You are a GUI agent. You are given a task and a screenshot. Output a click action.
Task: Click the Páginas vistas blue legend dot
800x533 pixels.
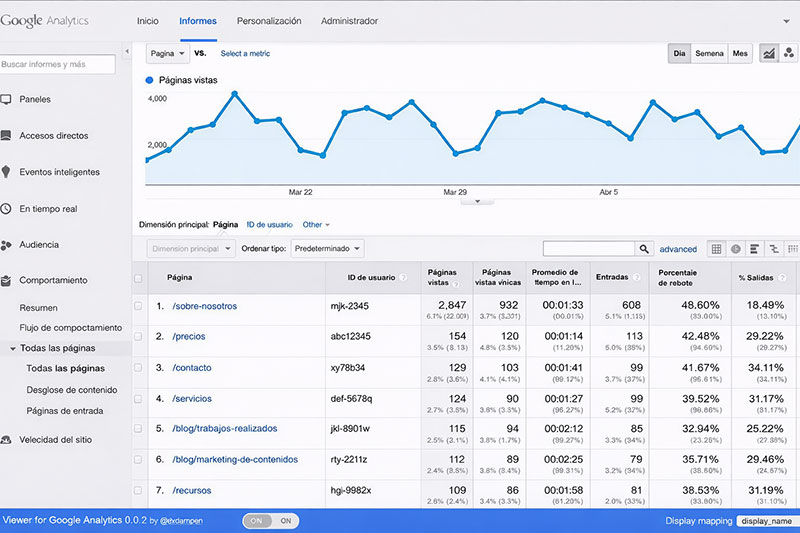tap(149, 80)
